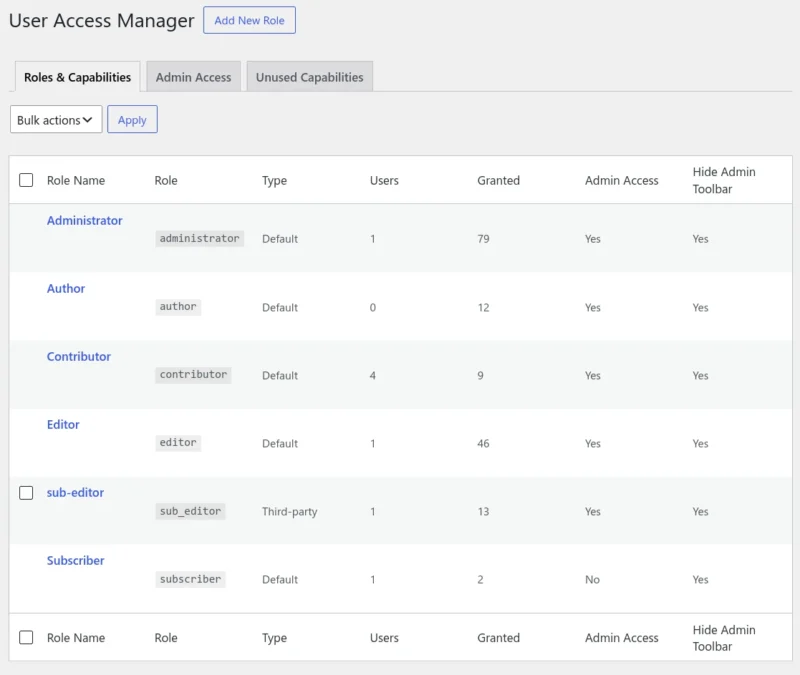
Task: Open the Subscriber role link
Action: coord(76,560)
